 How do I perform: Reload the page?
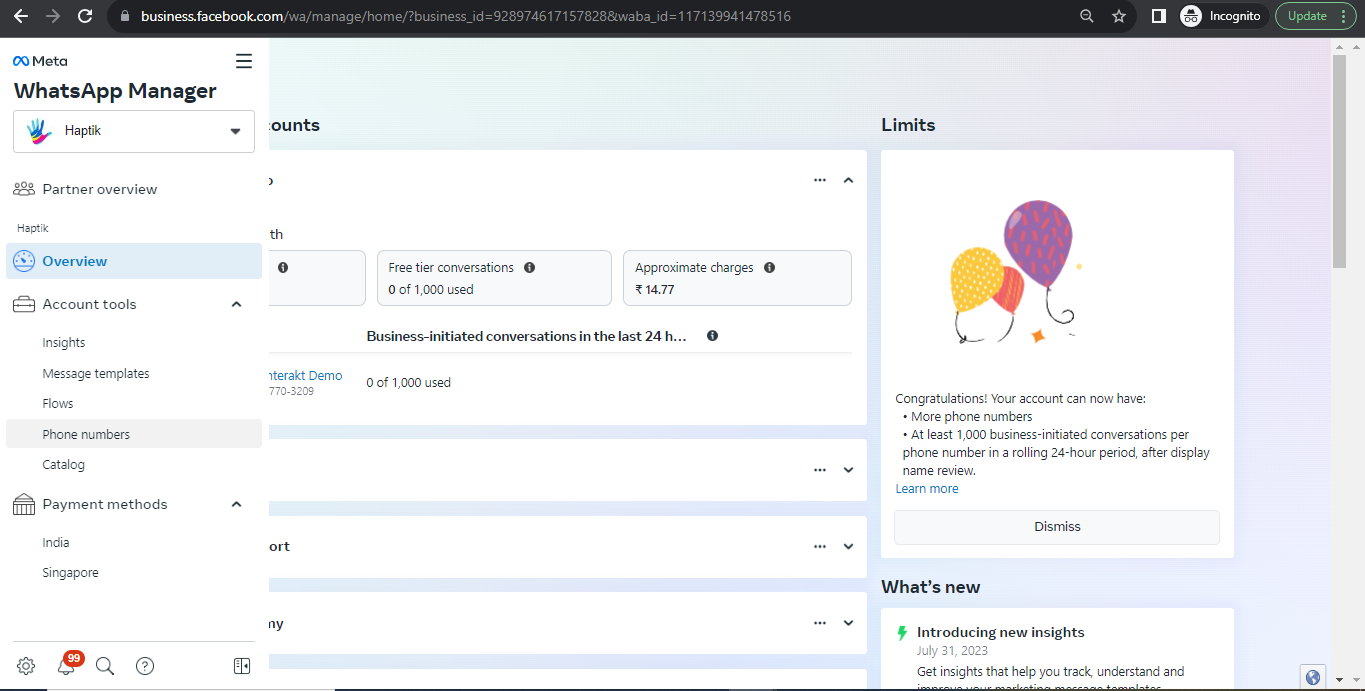(85, 16)
